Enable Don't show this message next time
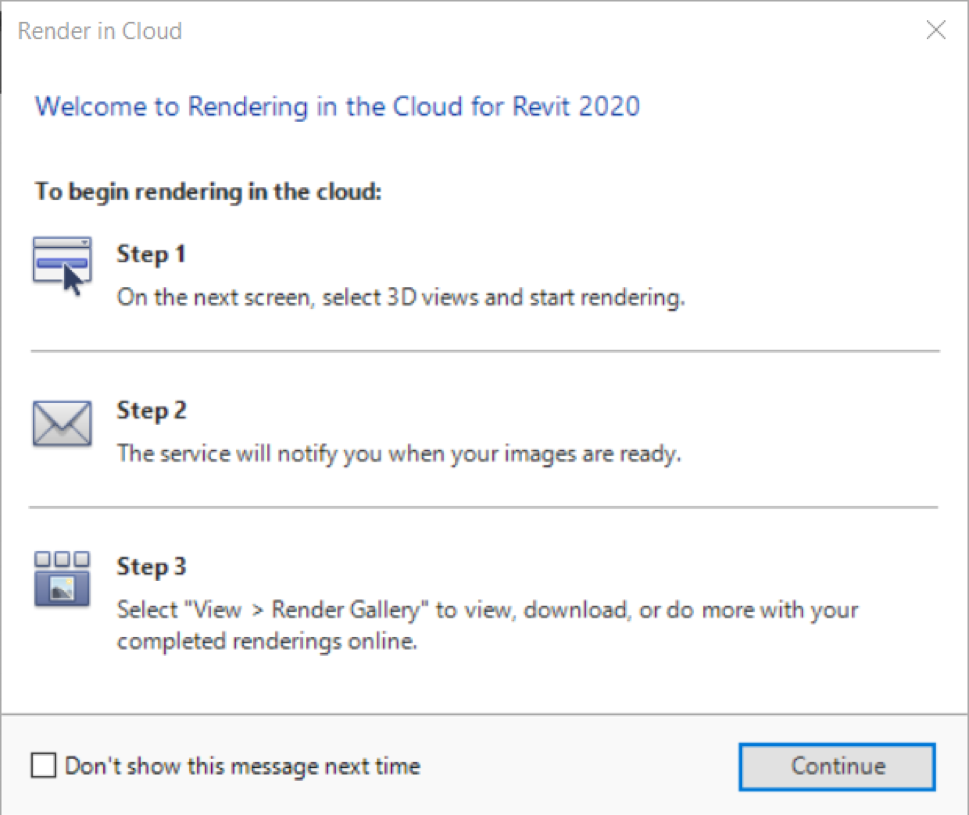Screen dimensions: 969x815 point(44,766)
